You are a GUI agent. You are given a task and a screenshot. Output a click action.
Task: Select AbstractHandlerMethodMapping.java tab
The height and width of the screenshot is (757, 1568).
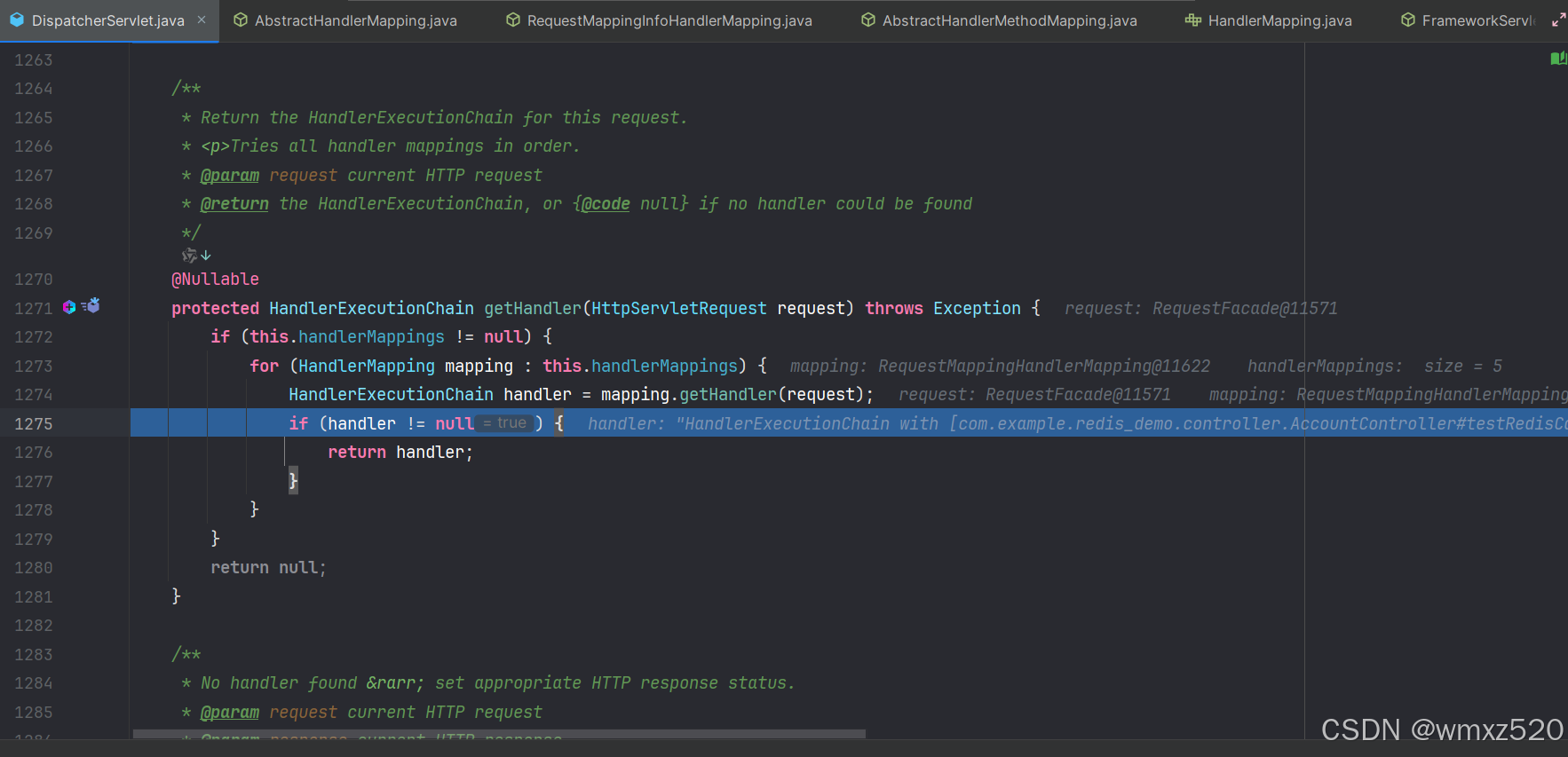[x=999, y=20]
